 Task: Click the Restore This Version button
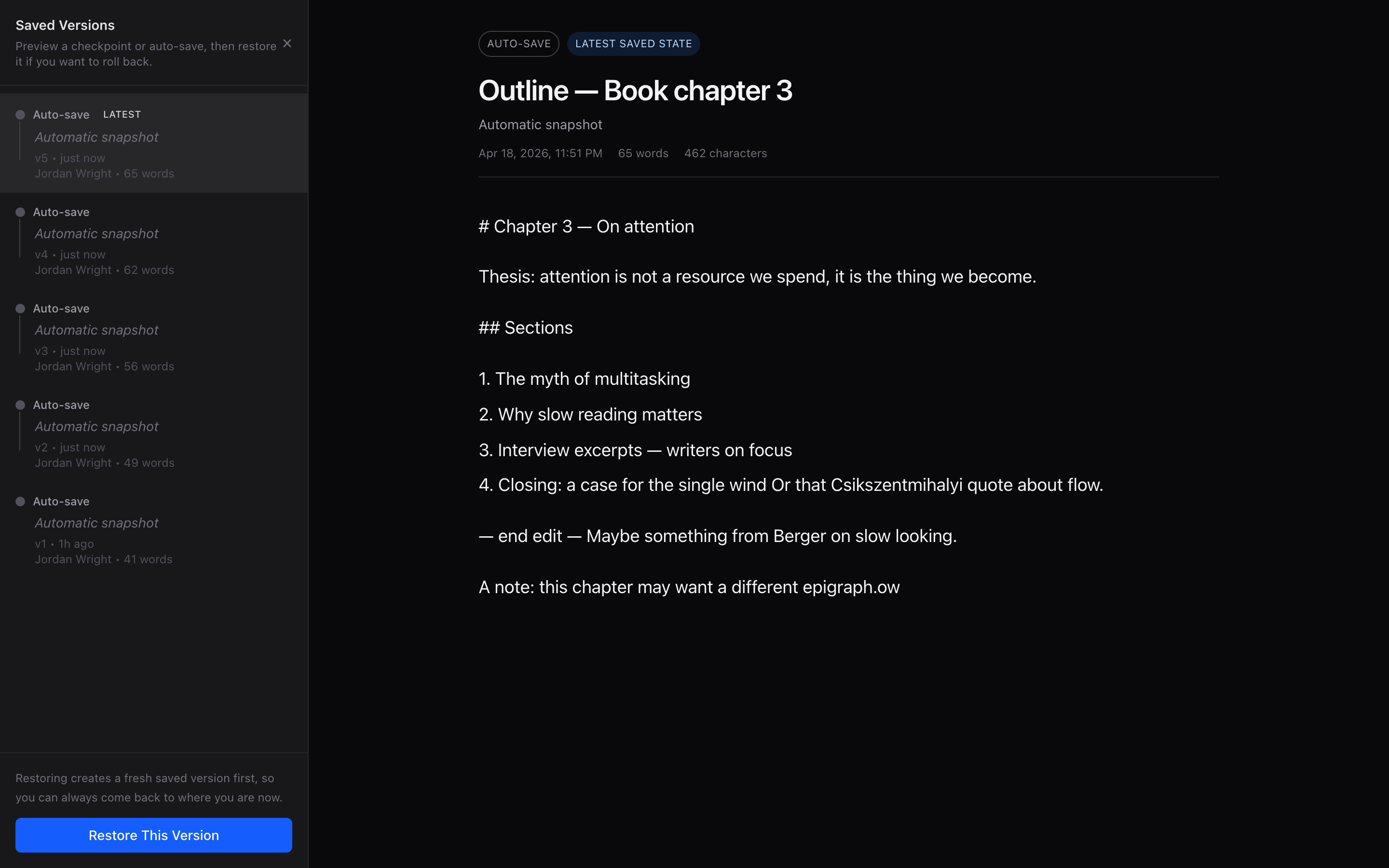(x=153, y=835)
